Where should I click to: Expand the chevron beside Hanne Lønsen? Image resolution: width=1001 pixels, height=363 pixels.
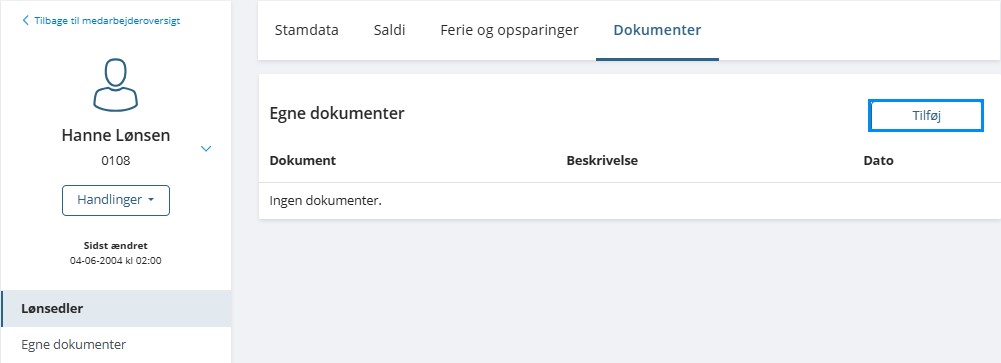point(206,149)
